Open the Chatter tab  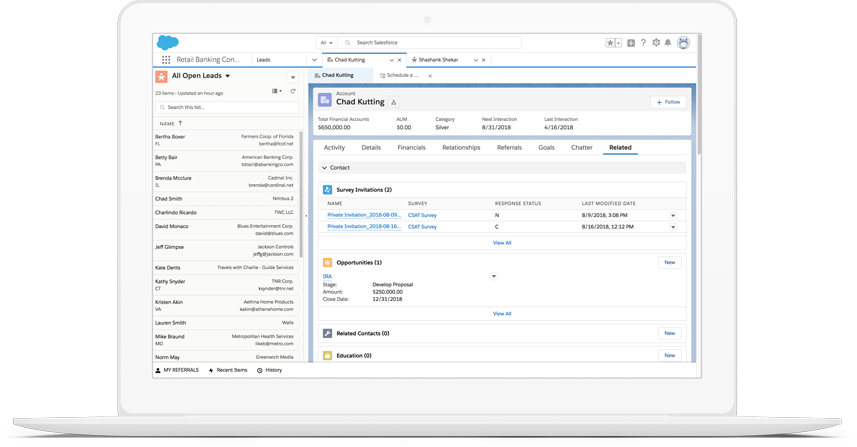coord(581,147)
